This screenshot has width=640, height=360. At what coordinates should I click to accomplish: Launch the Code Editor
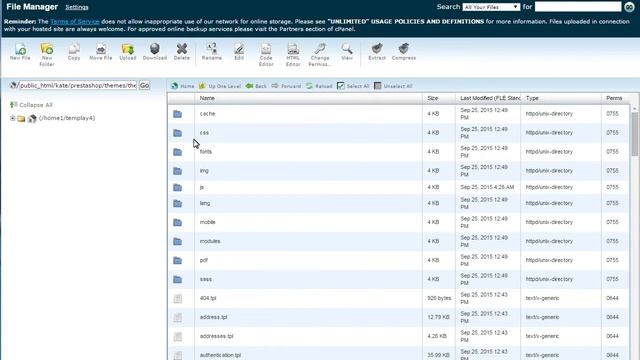(266, 55)
